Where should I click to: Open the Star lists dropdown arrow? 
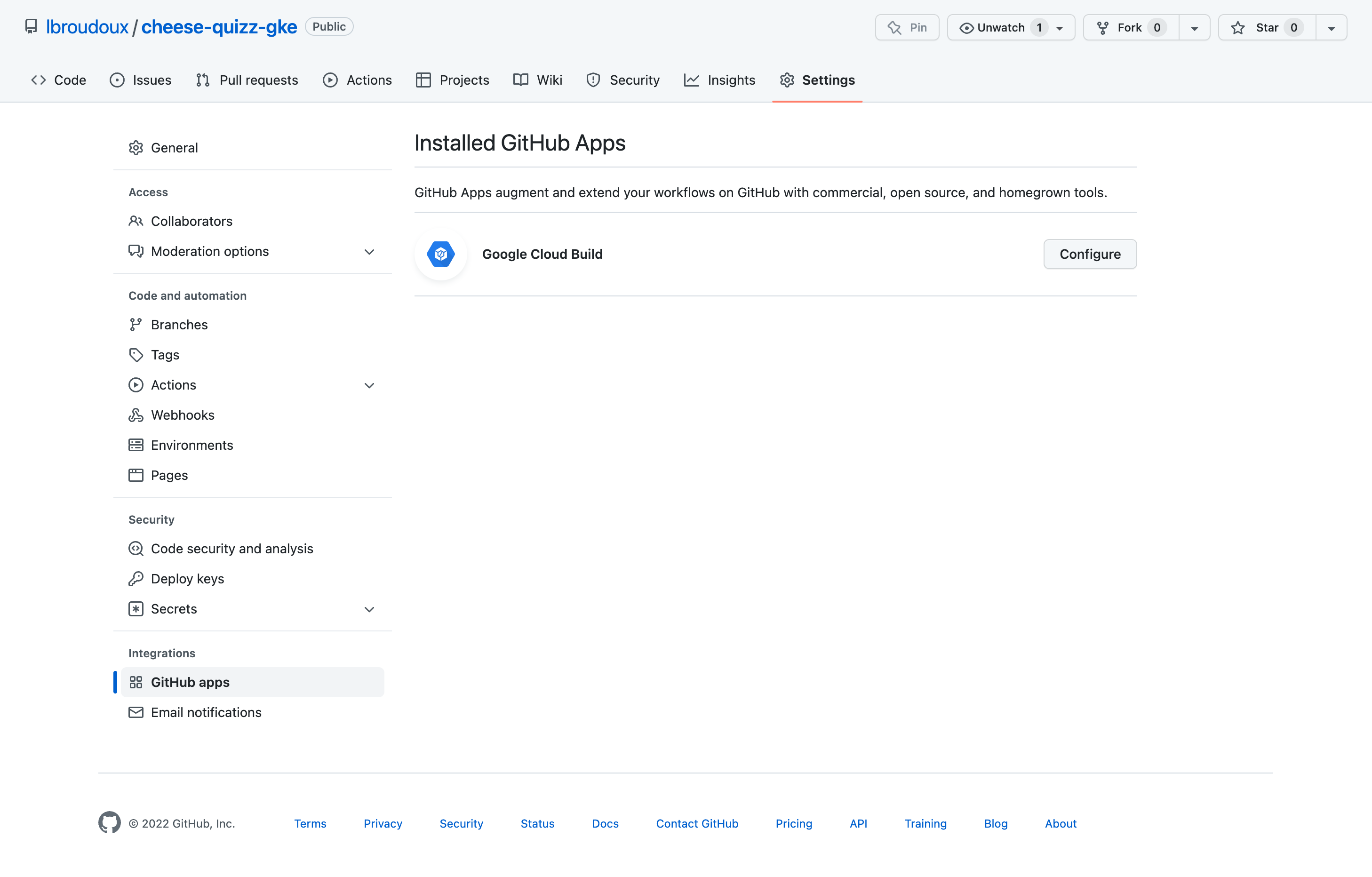[1331, 28]
